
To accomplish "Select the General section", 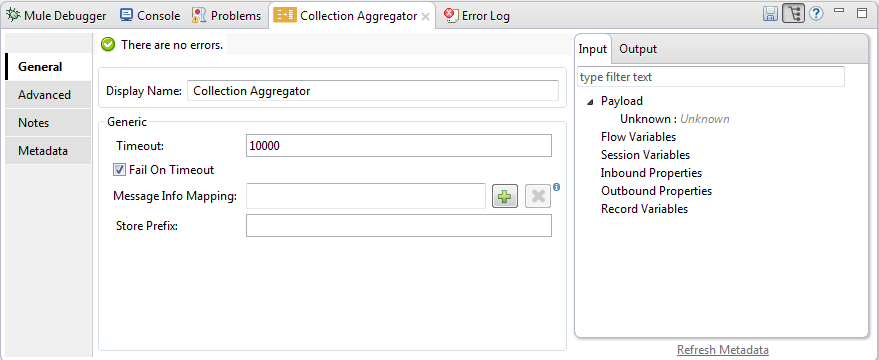I will (48, 67).
